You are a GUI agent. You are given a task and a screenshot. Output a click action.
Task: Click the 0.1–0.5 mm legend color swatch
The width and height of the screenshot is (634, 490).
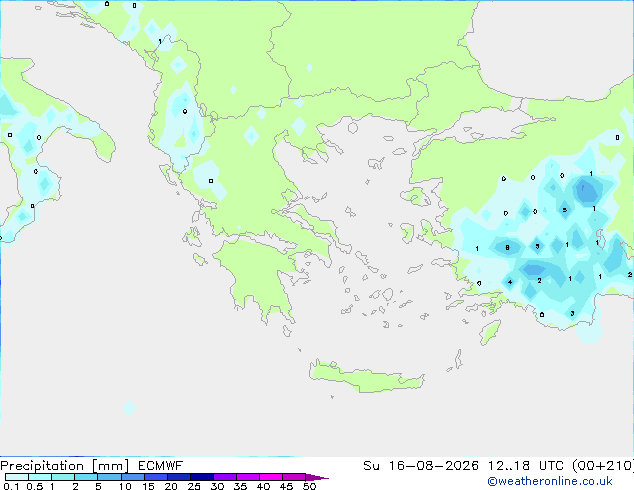click(x=17, y=477)
